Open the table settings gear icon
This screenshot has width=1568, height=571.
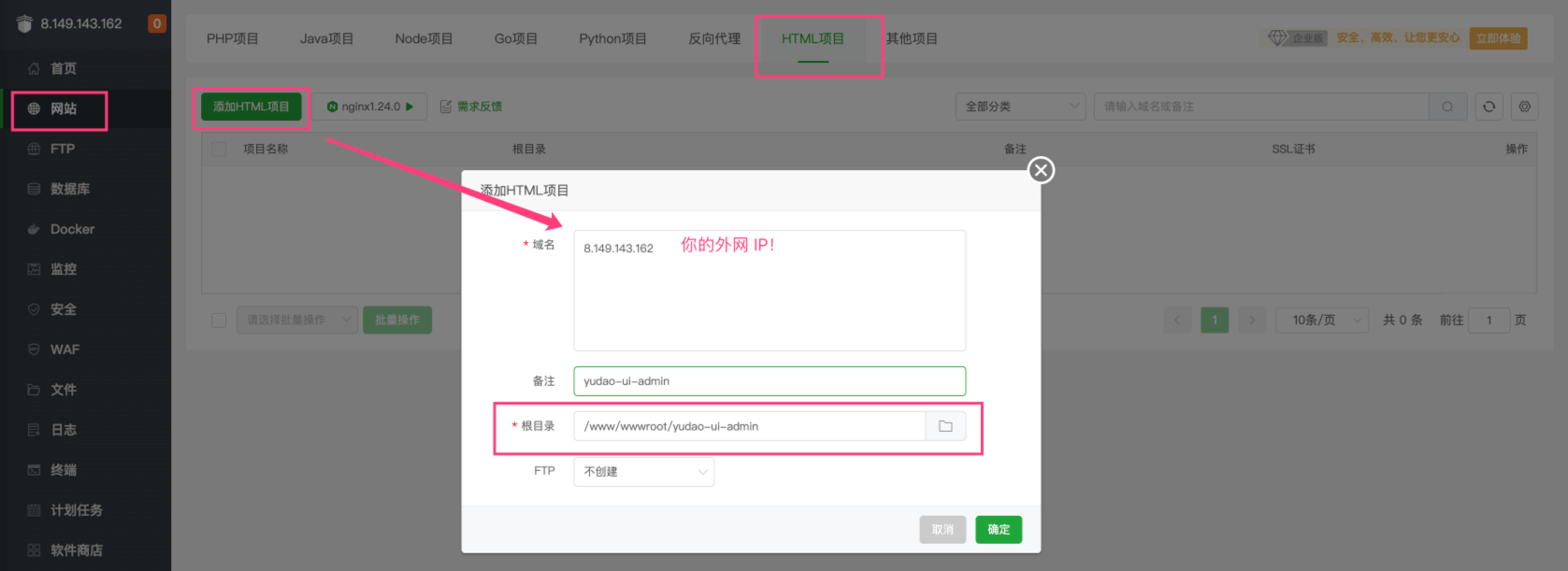(1524, 107)
